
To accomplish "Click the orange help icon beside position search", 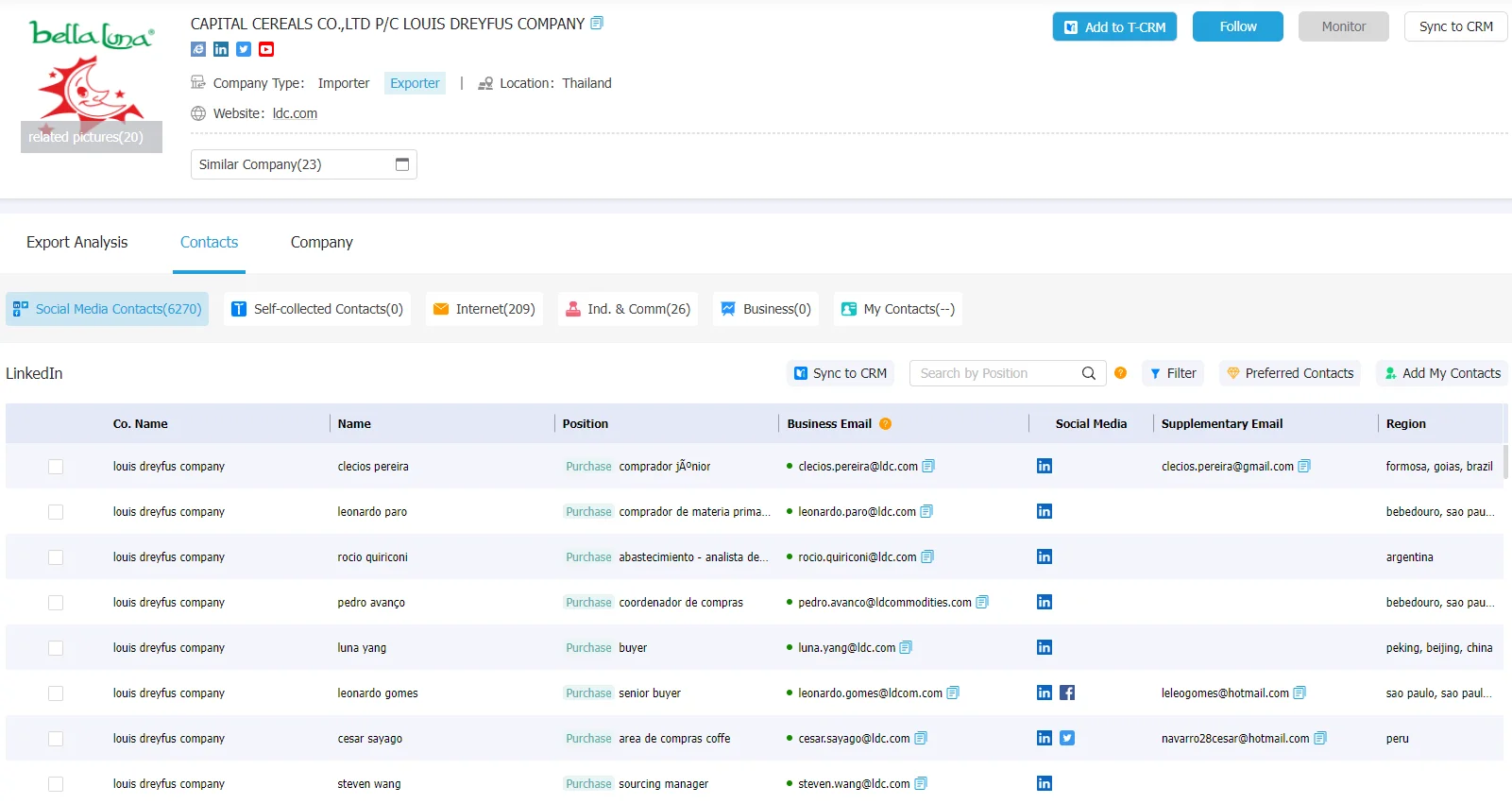I will pos(1120,373).
